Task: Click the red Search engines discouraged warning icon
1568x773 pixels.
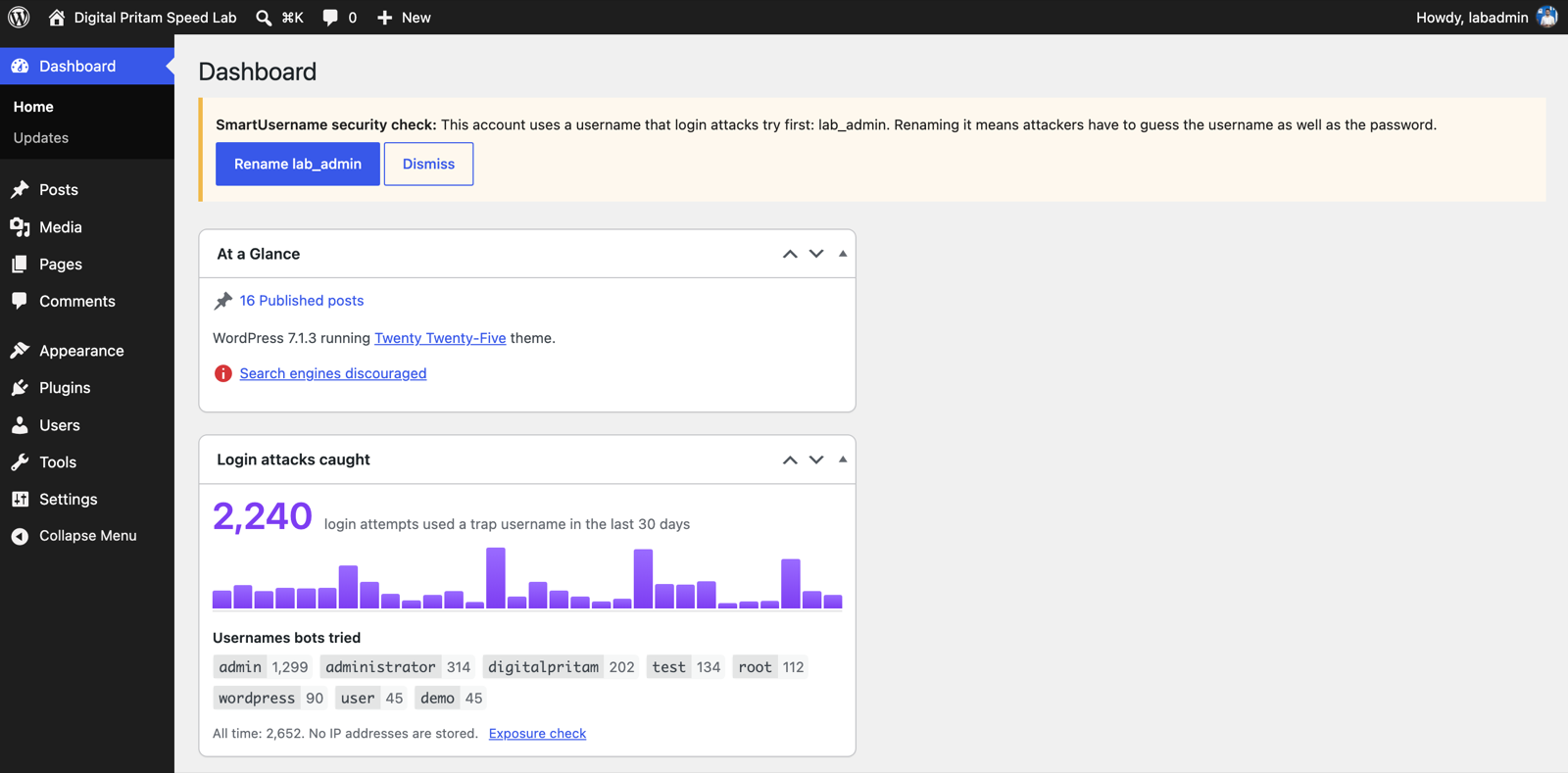Action: coord(223,373)
